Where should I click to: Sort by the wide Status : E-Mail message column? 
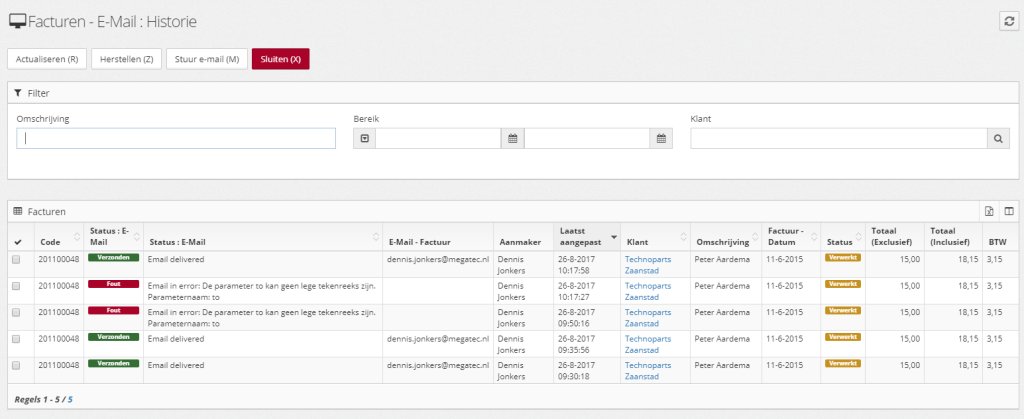point(263,237)
